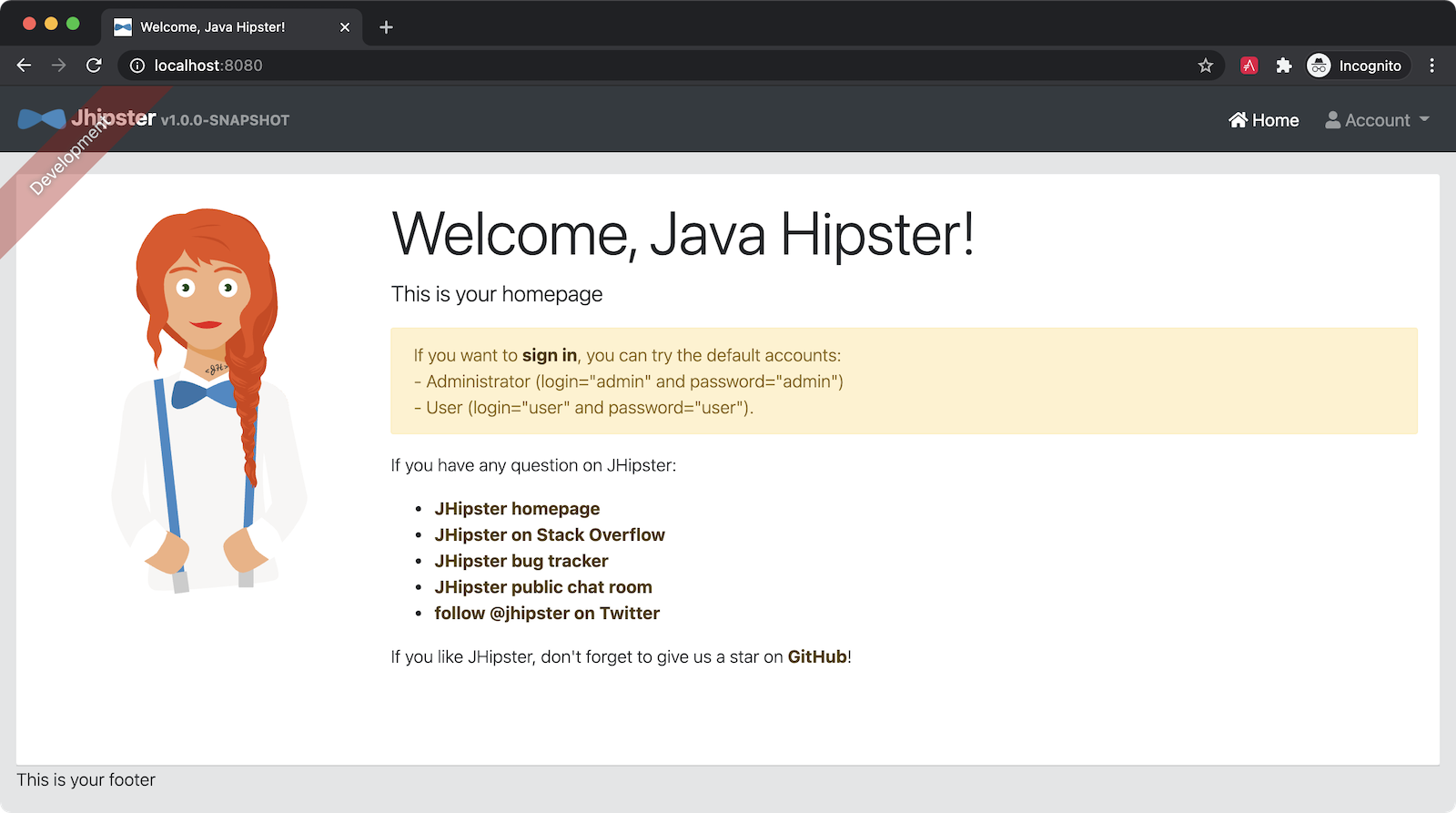This screenshot has height=813, width=1456.
Task: Open JHipster homepage link
Action: pos(517,509)
